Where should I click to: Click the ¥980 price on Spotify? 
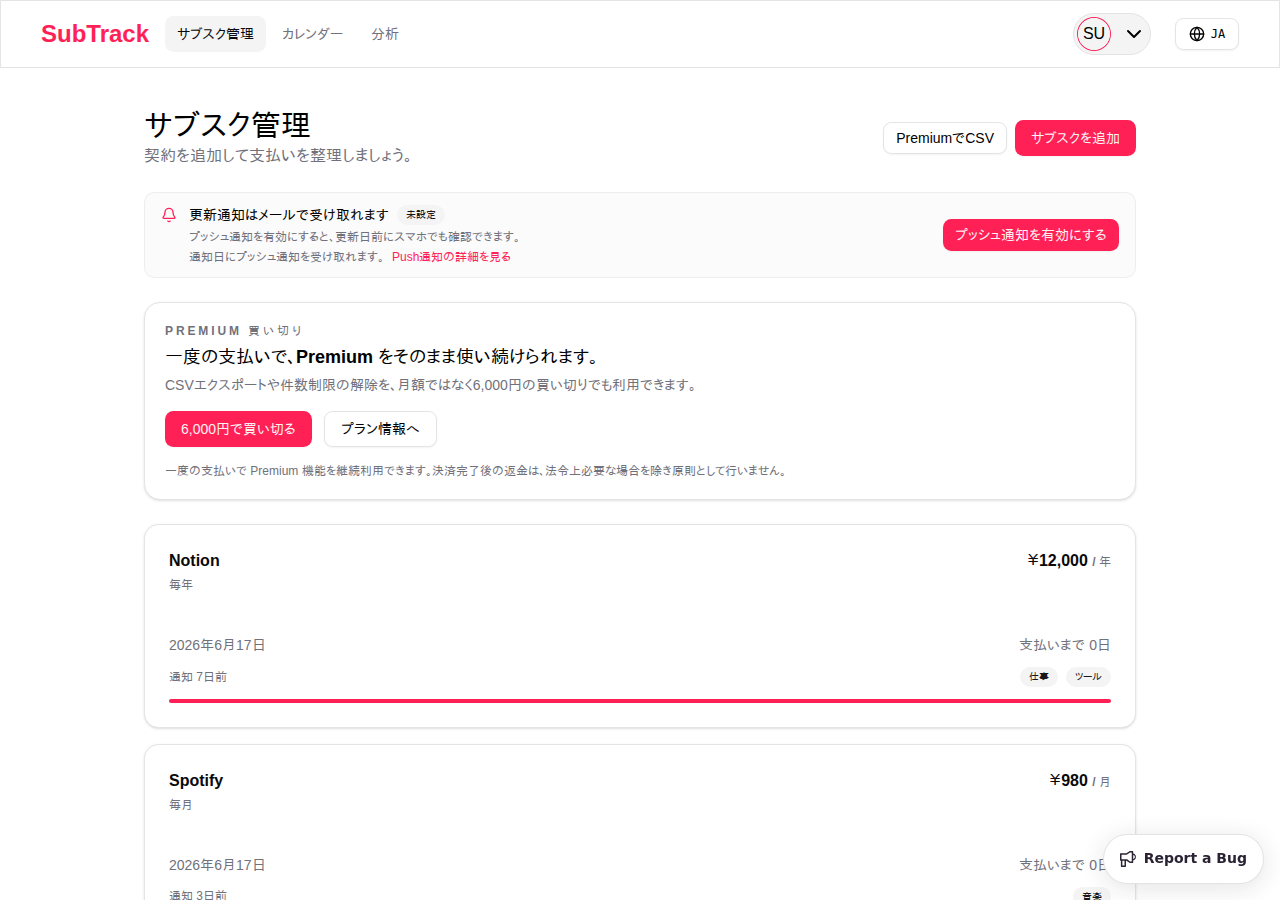point(1068,780)
